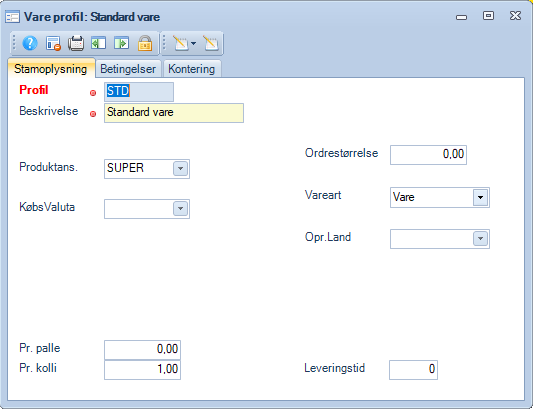
Task: Go to previous record with left arrow icon
Action: tap(99, 43)
